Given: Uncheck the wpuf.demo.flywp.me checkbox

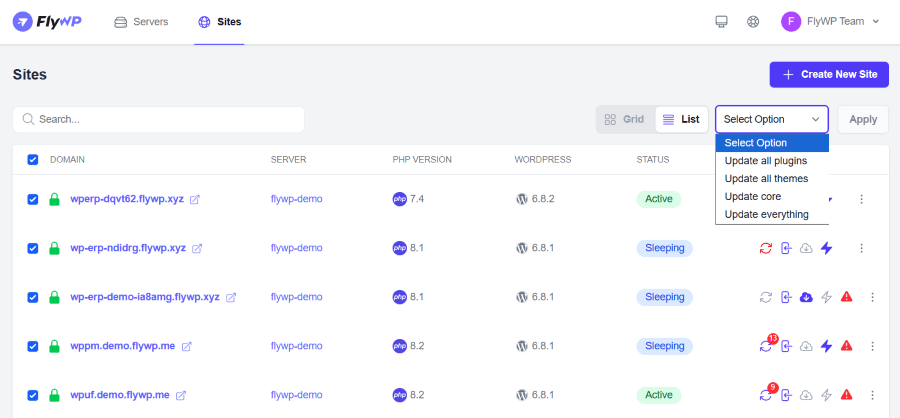Looking at the screenshot, I should coord(33,395).
